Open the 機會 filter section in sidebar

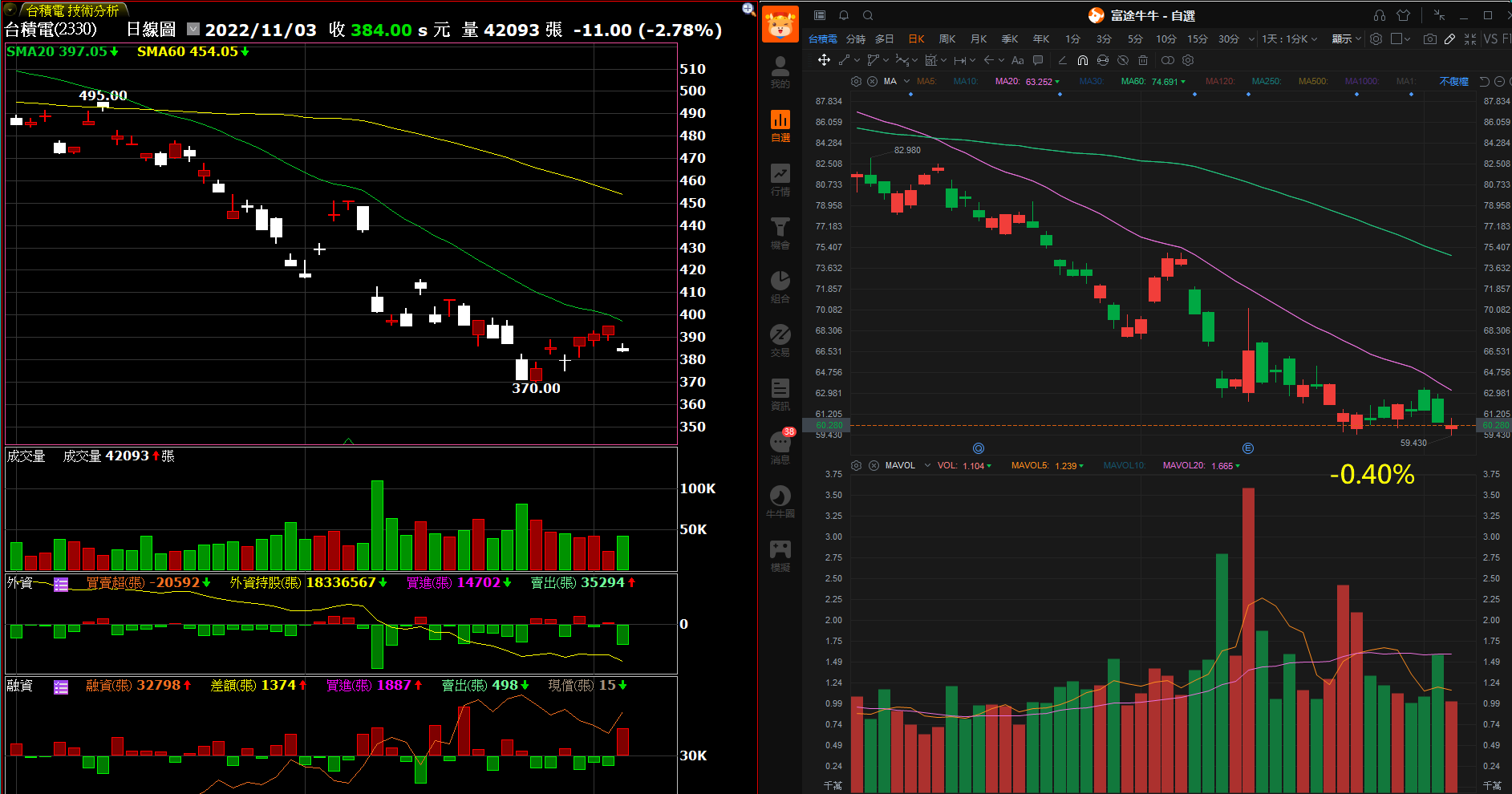pyautogui.click(x=780, y=233)
